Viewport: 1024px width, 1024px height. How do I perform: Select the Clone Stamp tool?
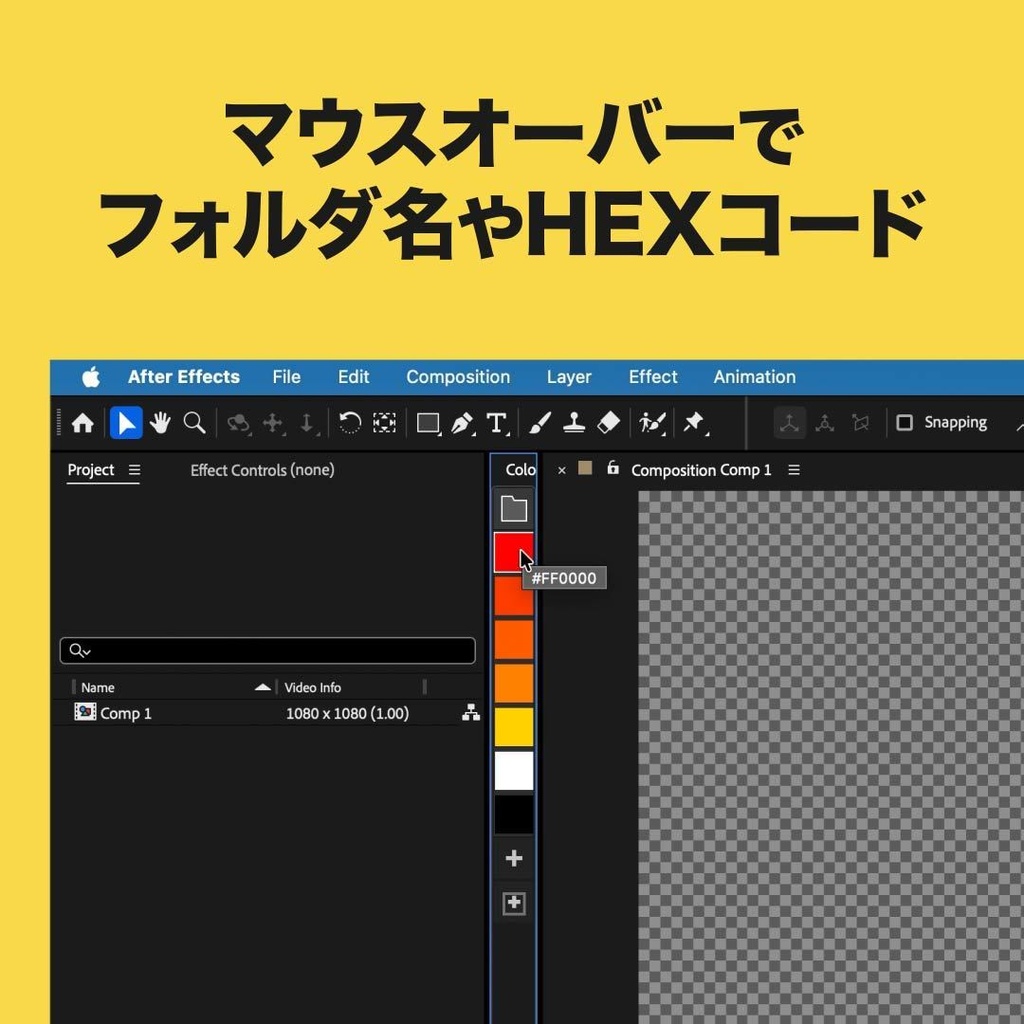(573, 422)
